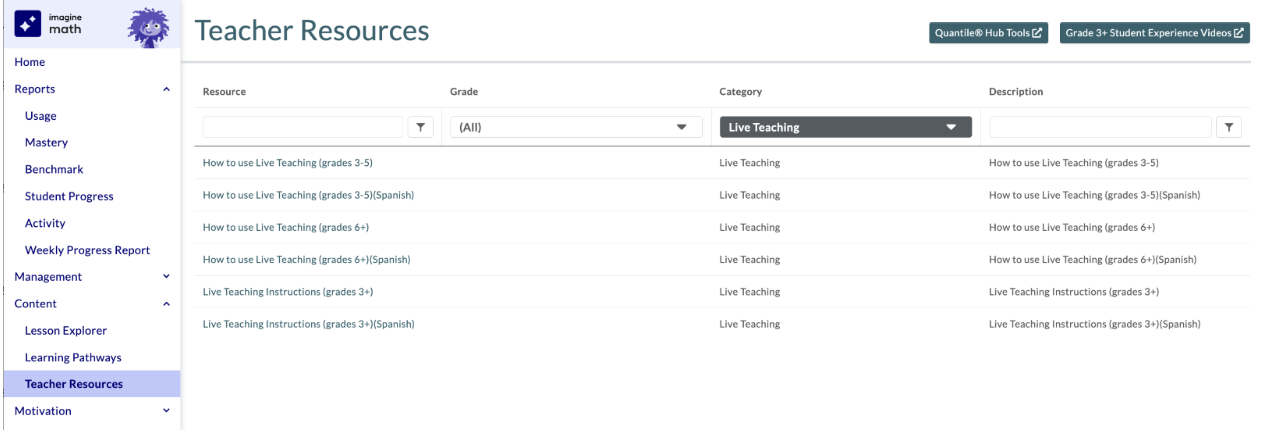1268x432 pixels.
Task: Select Lesson Explorer in sidebar
Action: [x=66, y=331]
